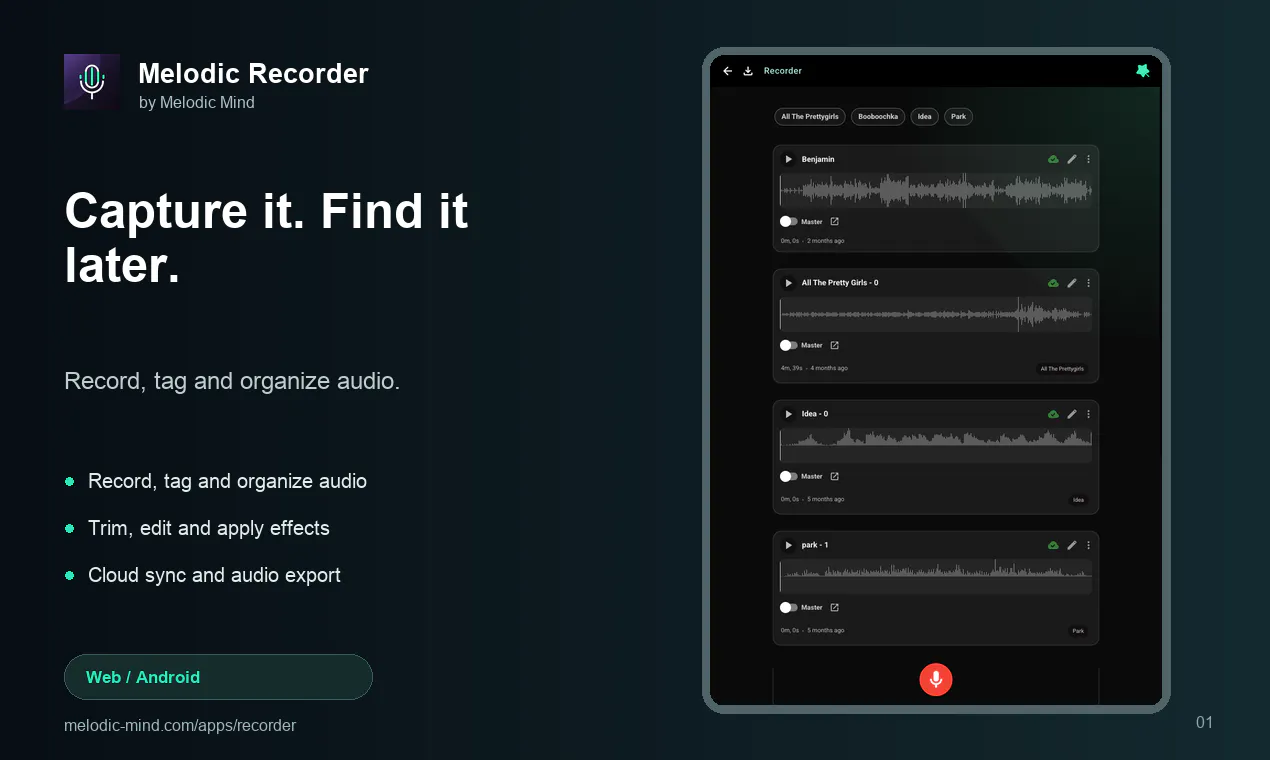
Task: Edit the Benjamin recording with the pencil icon
Action: coord(1072,159)
